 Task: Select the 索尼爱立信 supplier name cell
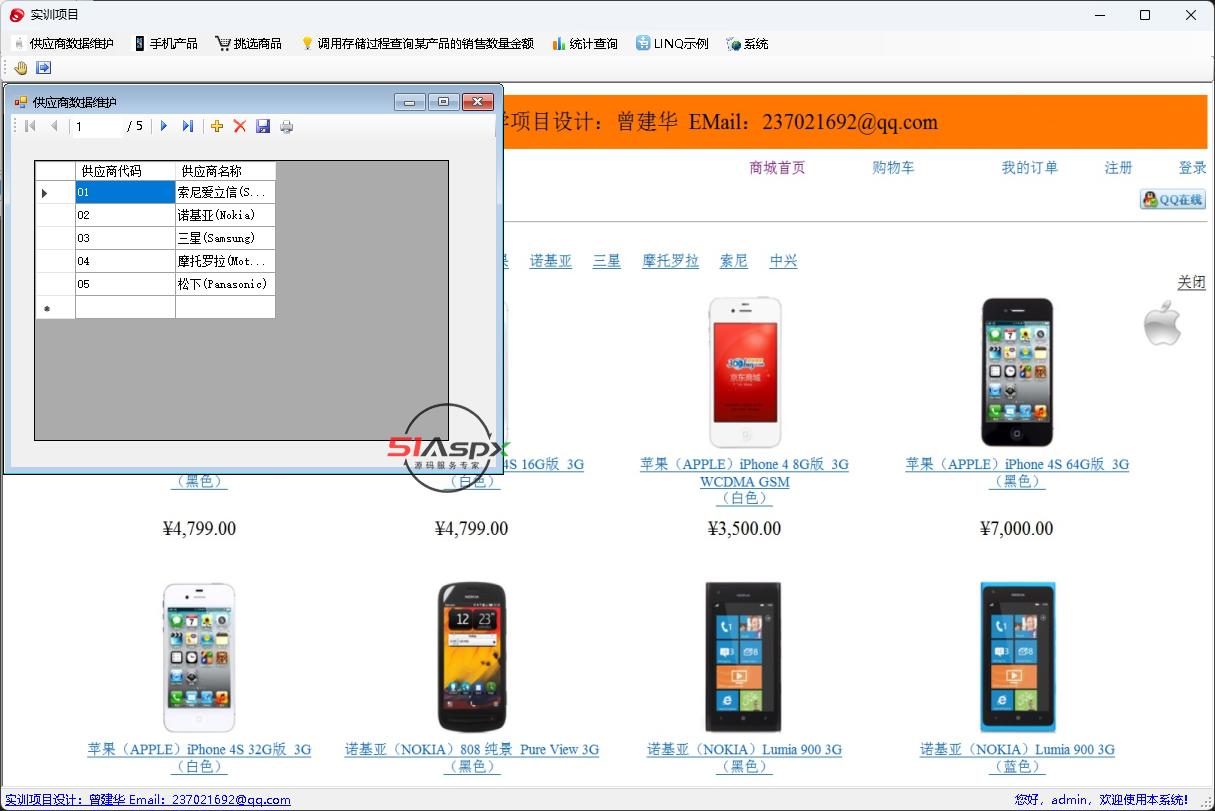point(226,192)
